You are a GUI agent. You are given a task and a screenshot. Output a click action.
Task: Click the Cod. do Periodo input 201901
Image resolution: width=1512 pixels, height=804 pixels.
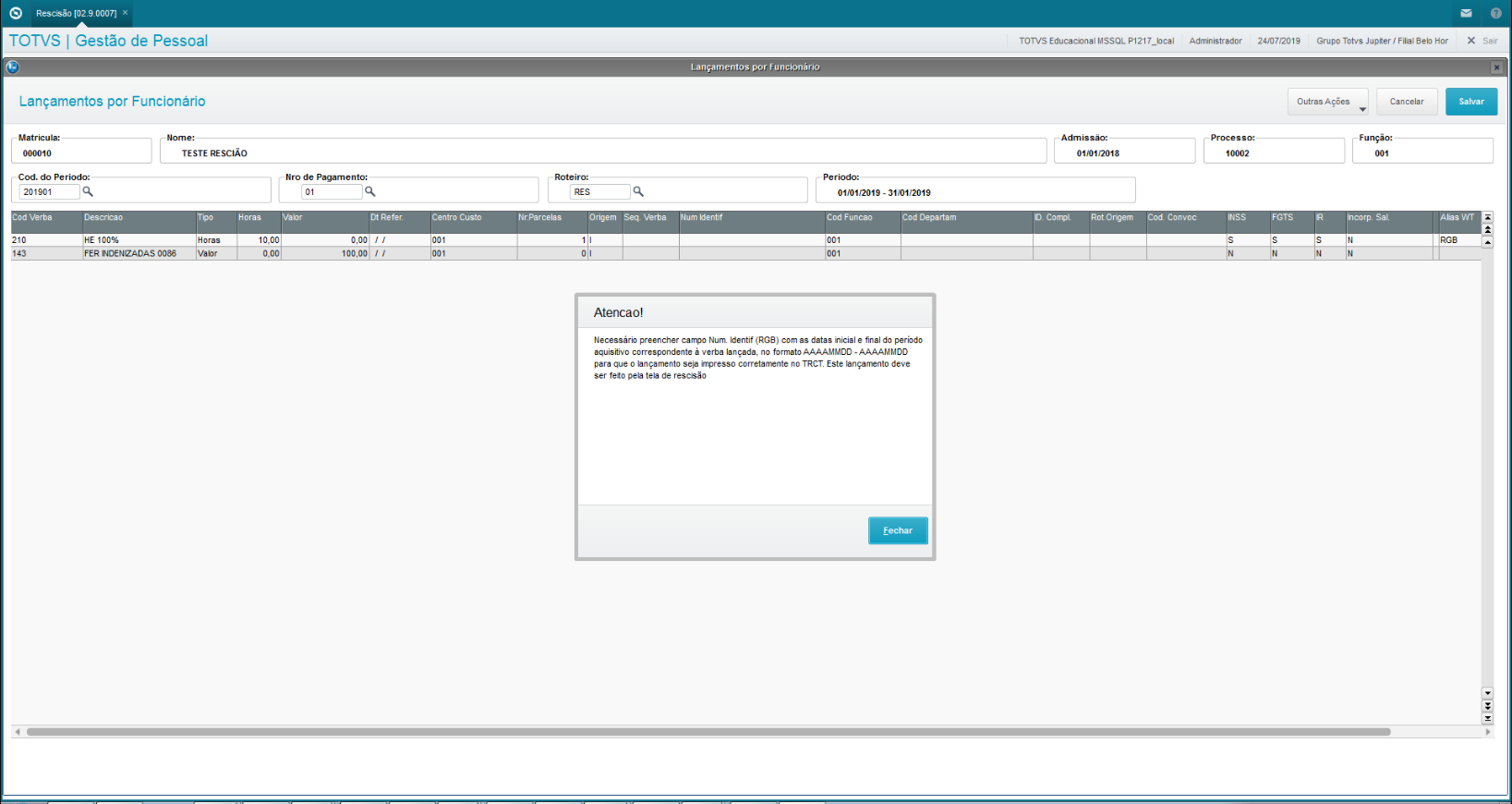50,192
